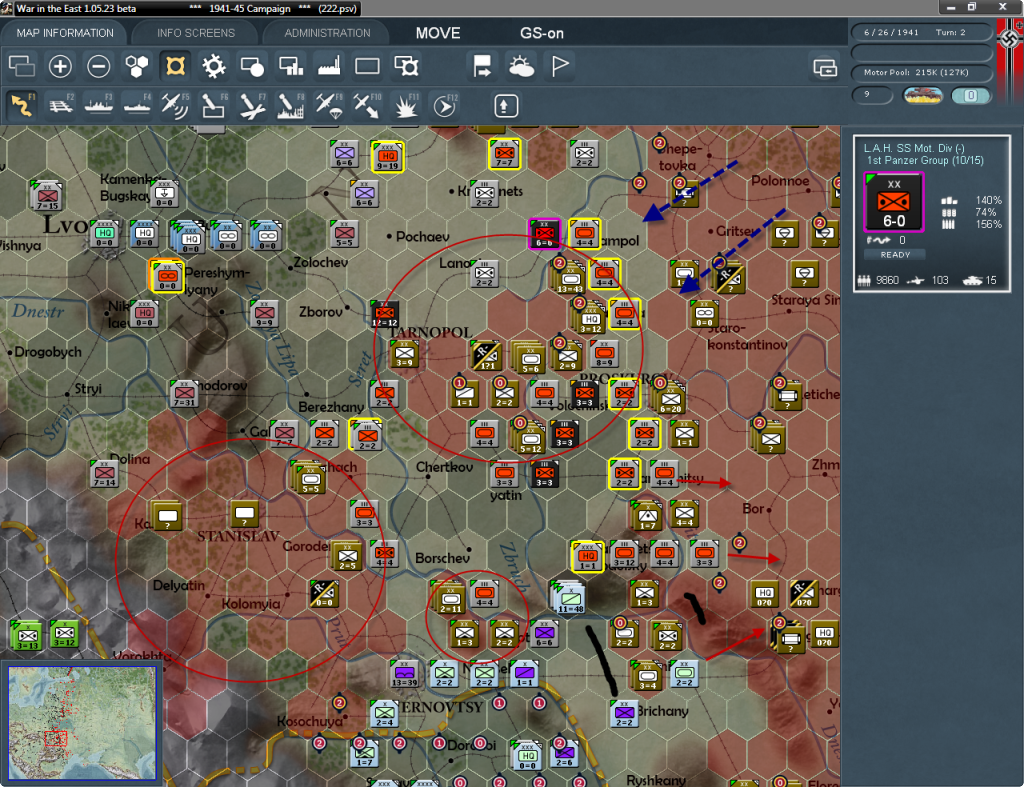The image size is (1024, 787).
Task: Click the GS-on status label
Action: point(541,33)
